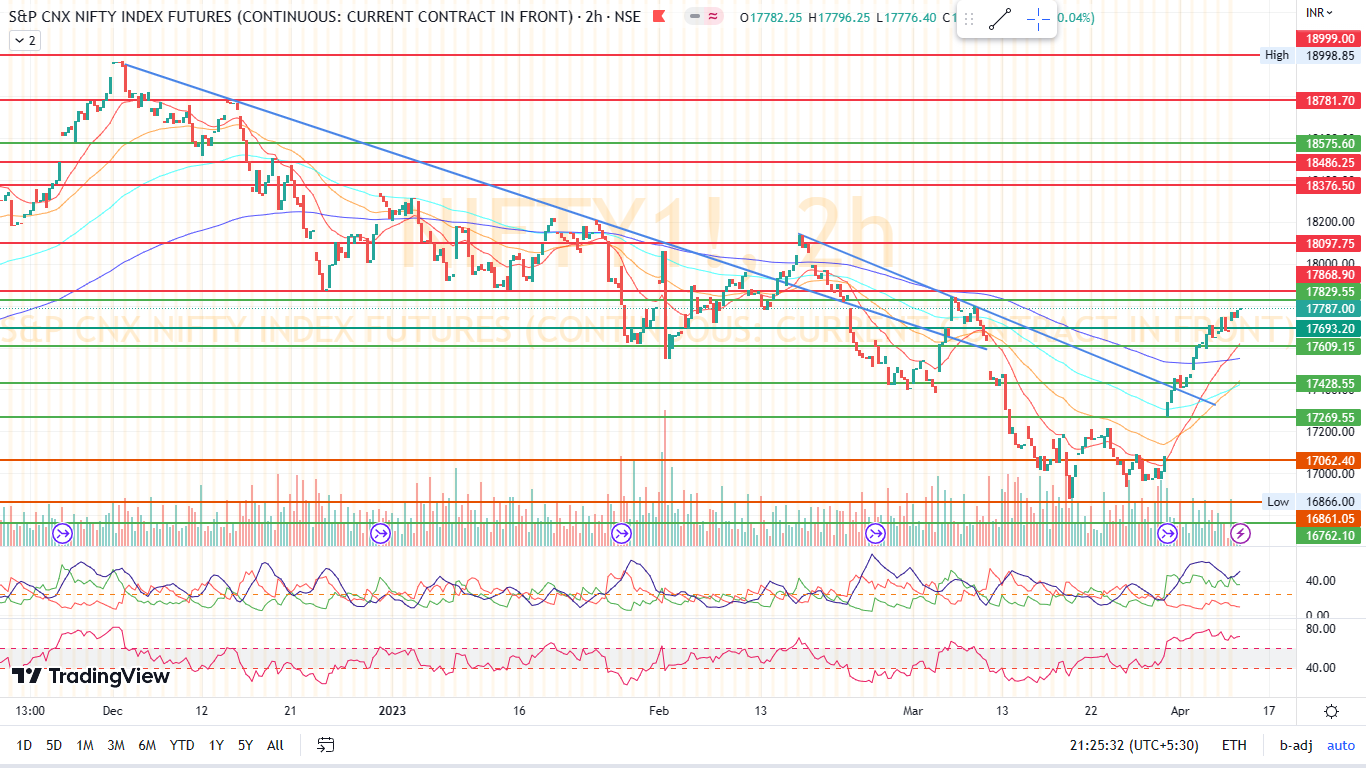Viewport: 1366px width, 768px height.
Task: Open the INR currency dropdown
Action: 1318,13
